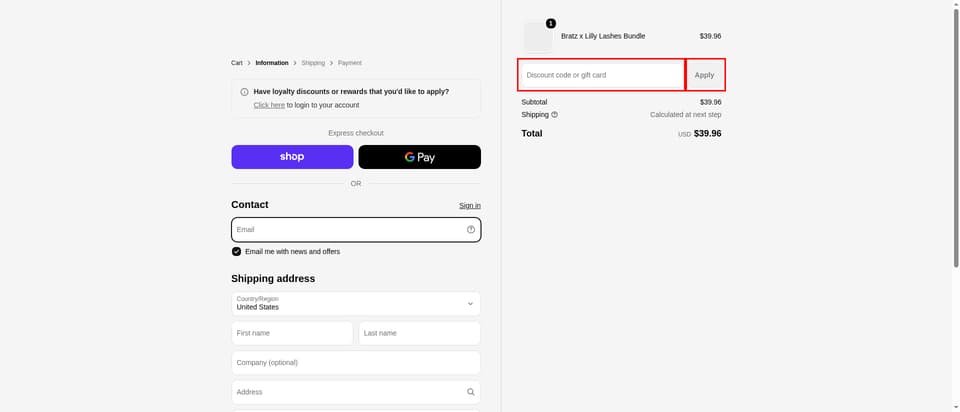Click the Address field search icon
960x412 pixels.
[471, 392]
